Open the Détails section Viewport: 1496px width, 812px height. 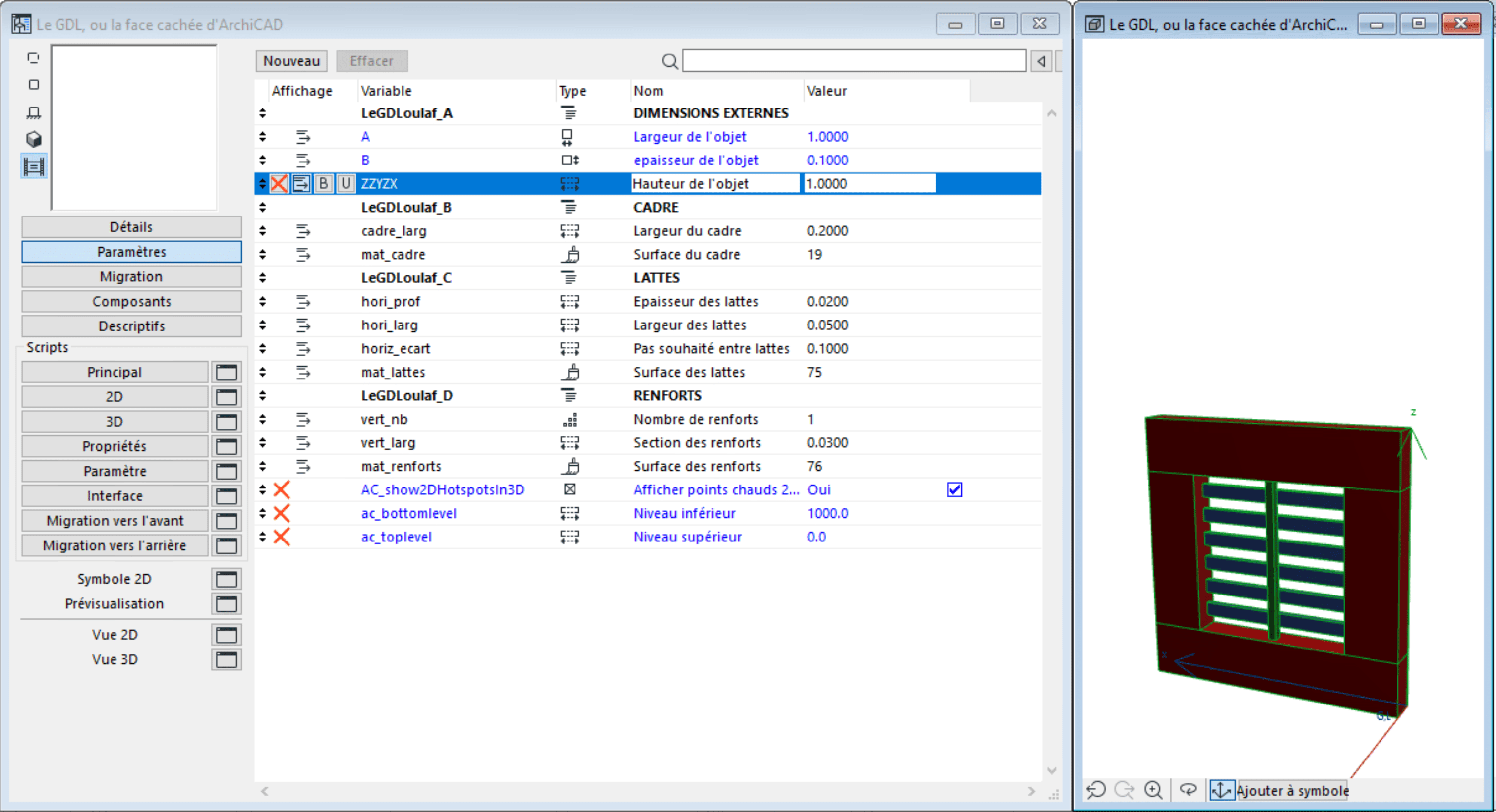coord(131,227)
